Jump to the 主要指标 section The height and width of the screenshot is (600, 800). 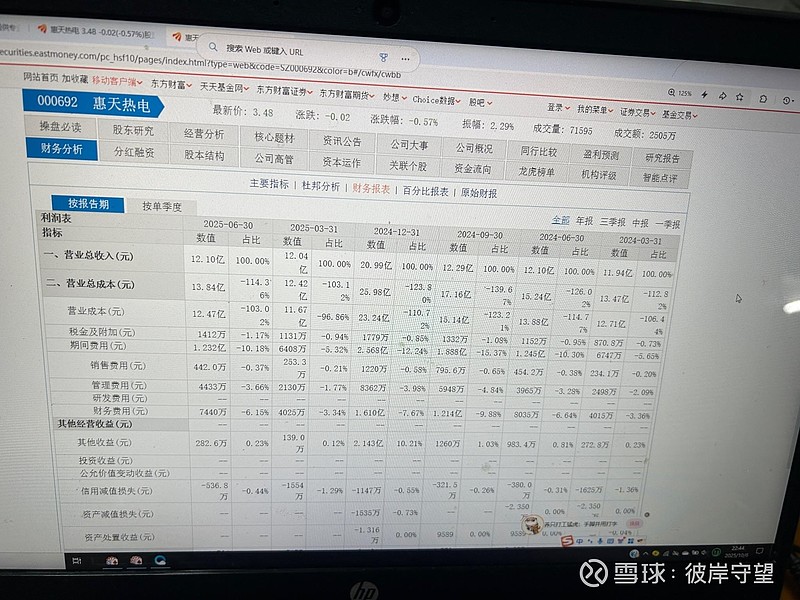click(269, 184)
